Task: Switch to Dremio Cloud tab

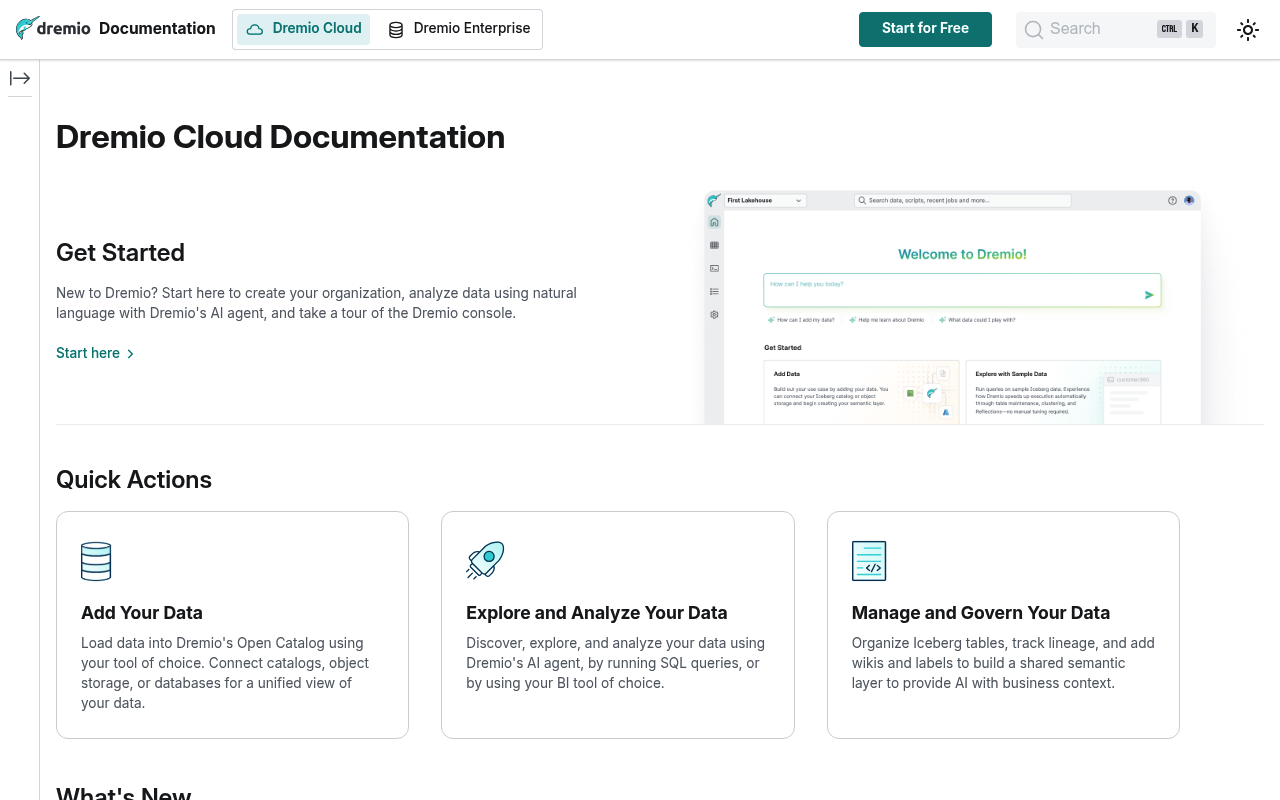Action: [303, 29]
